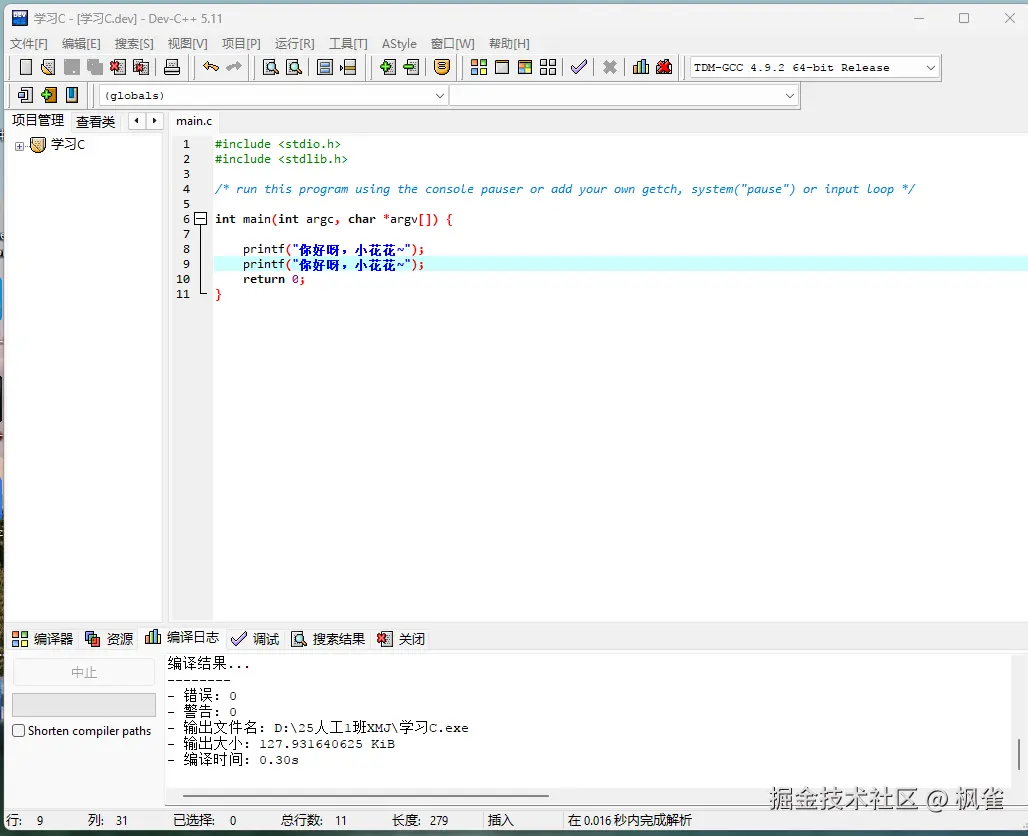
Task: Switch to the 资源 bottom tab
Action: 109,639
